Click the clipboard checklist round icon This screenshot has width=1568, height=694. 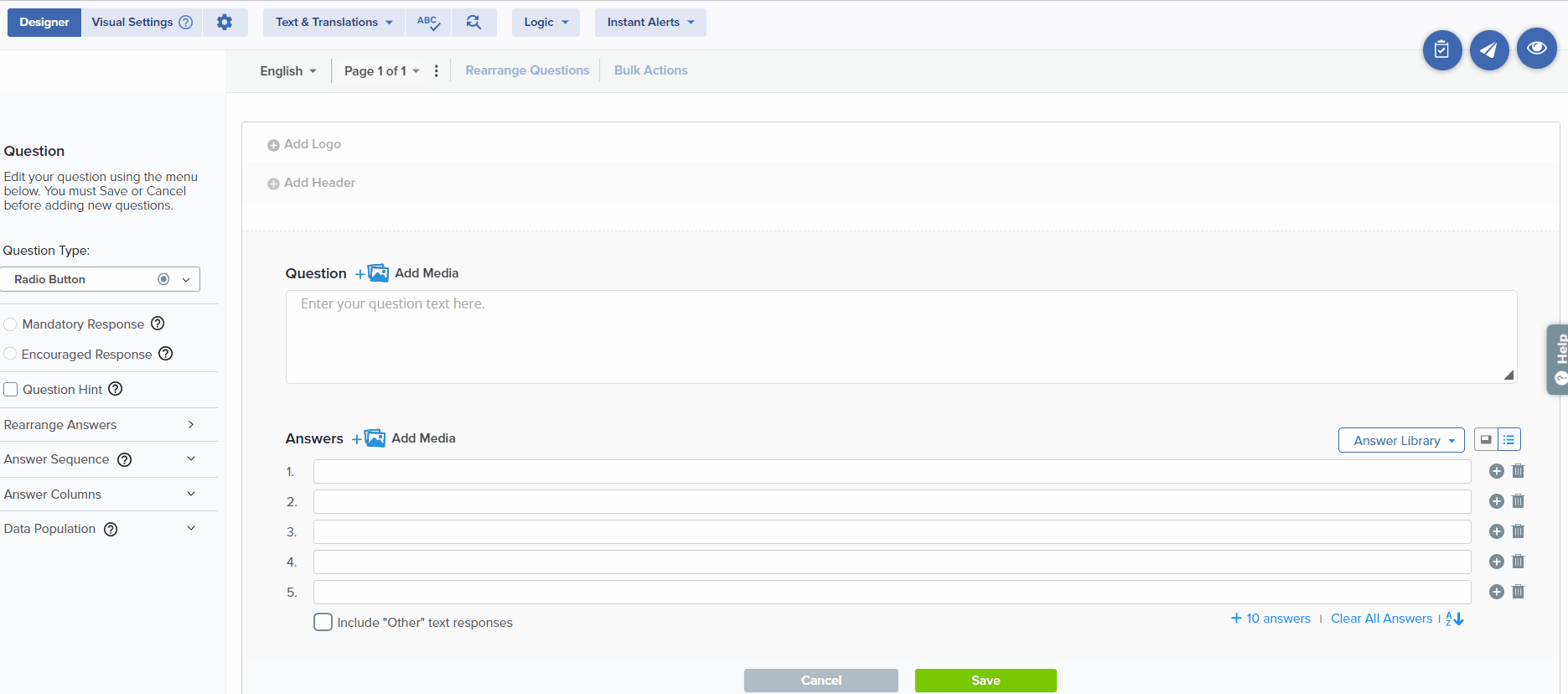pos(1441,50)
